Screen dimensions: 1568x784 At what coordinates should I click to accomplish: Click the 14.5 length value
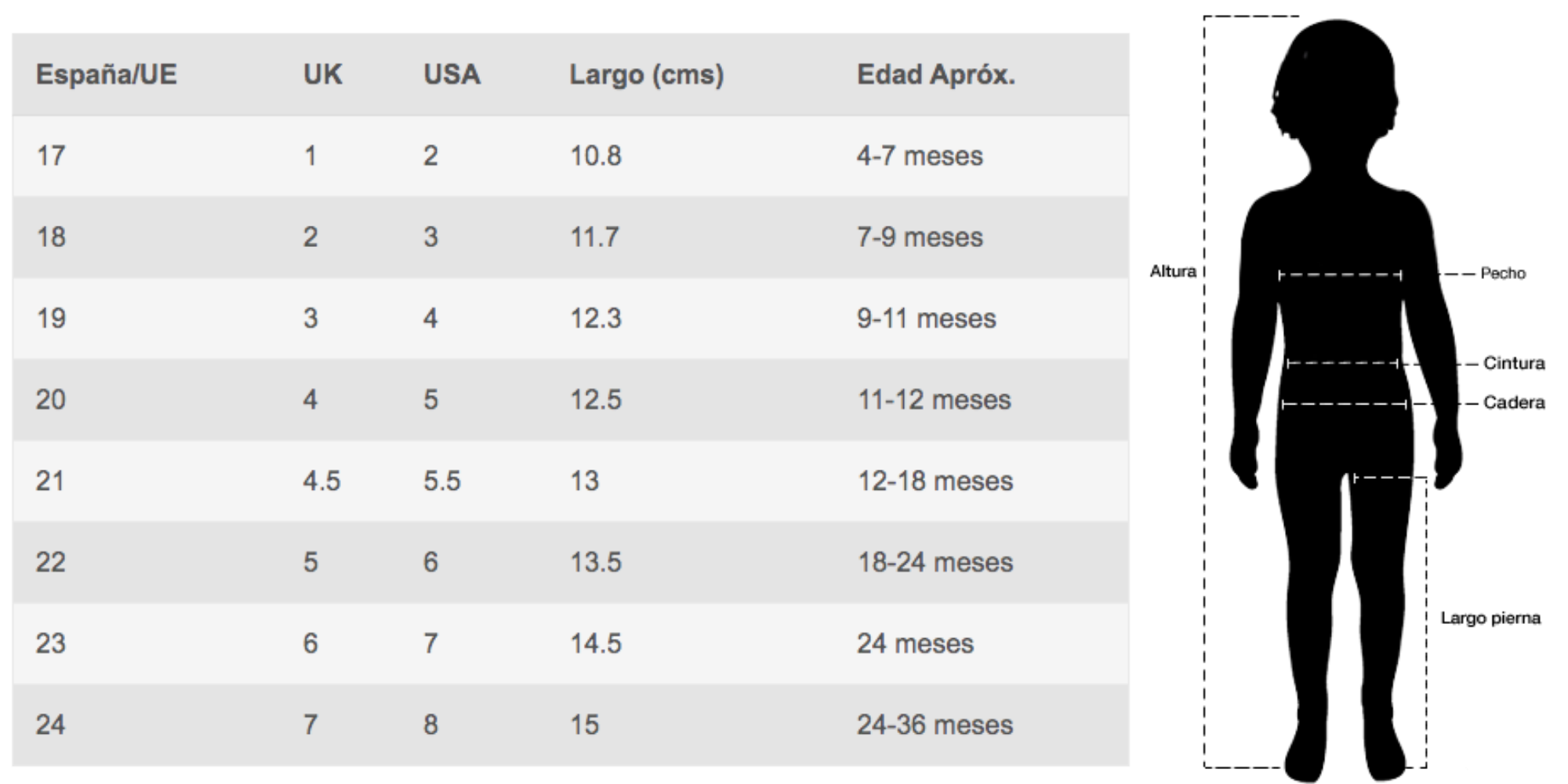595,644
